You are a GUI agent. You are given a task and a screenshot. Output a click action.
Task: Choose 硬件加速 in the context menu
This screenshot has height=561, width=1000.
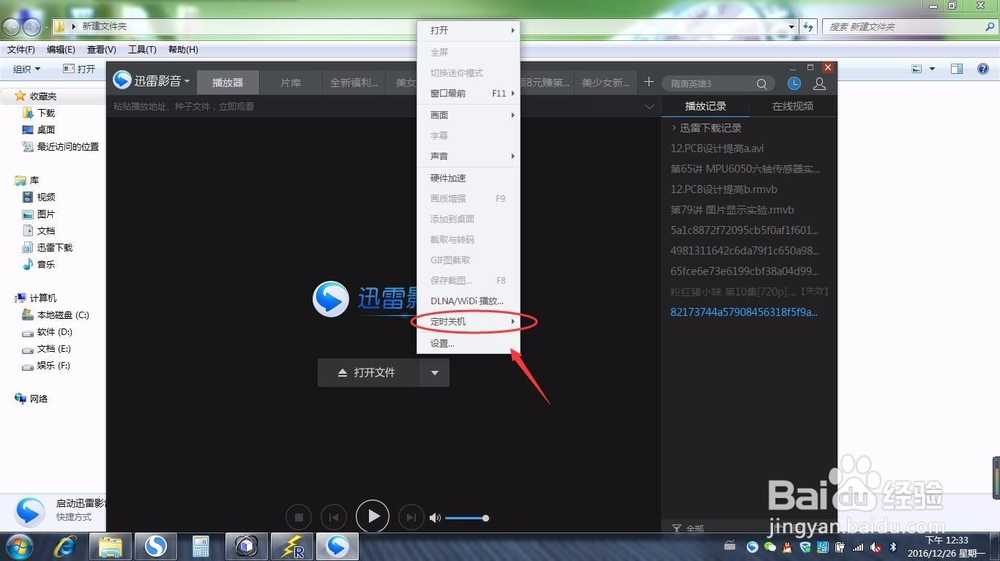pyautogui.click(x=469, y=178)
